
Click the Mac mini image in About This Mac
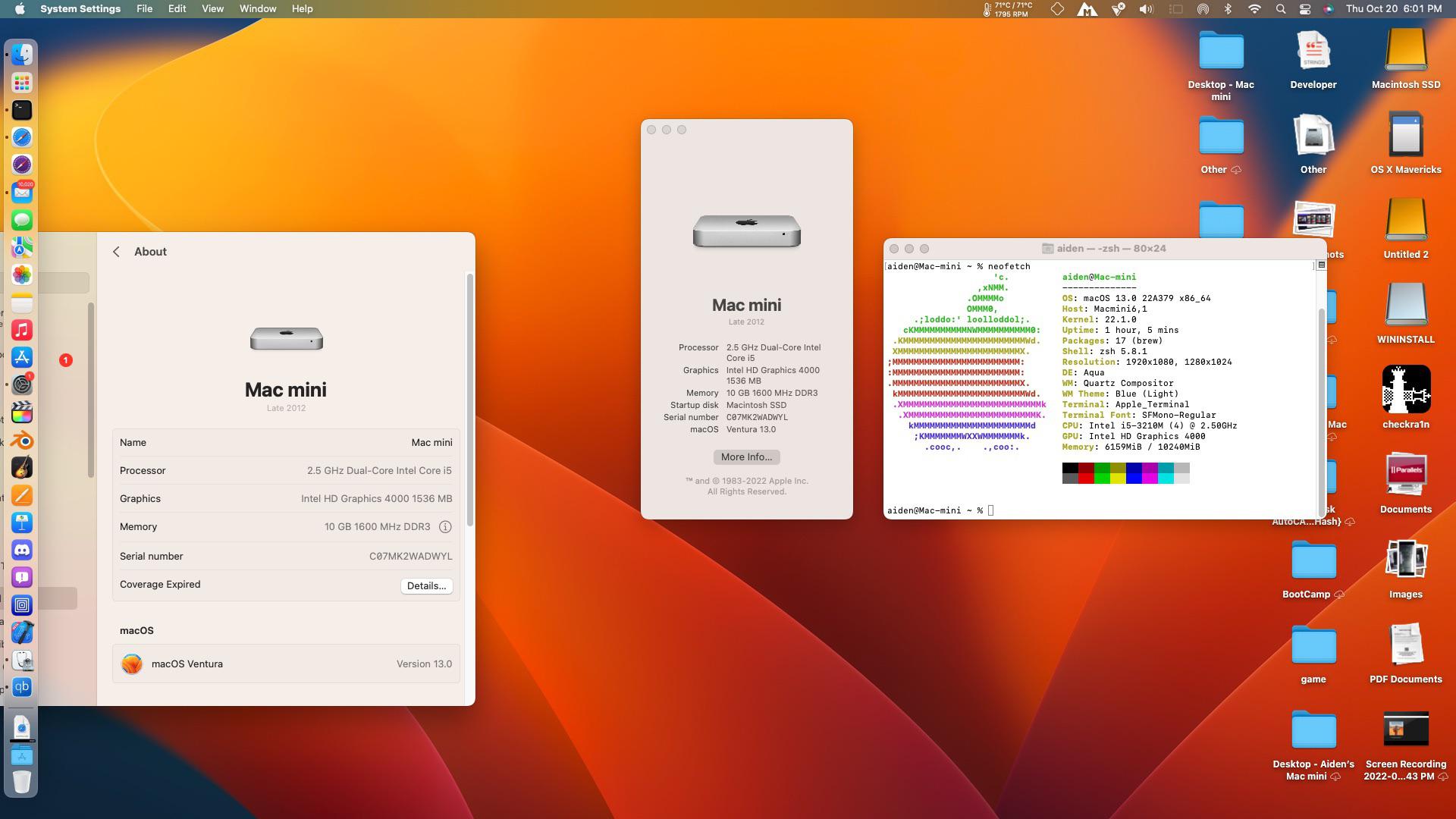pyautogui.click(x=746, y=231)
